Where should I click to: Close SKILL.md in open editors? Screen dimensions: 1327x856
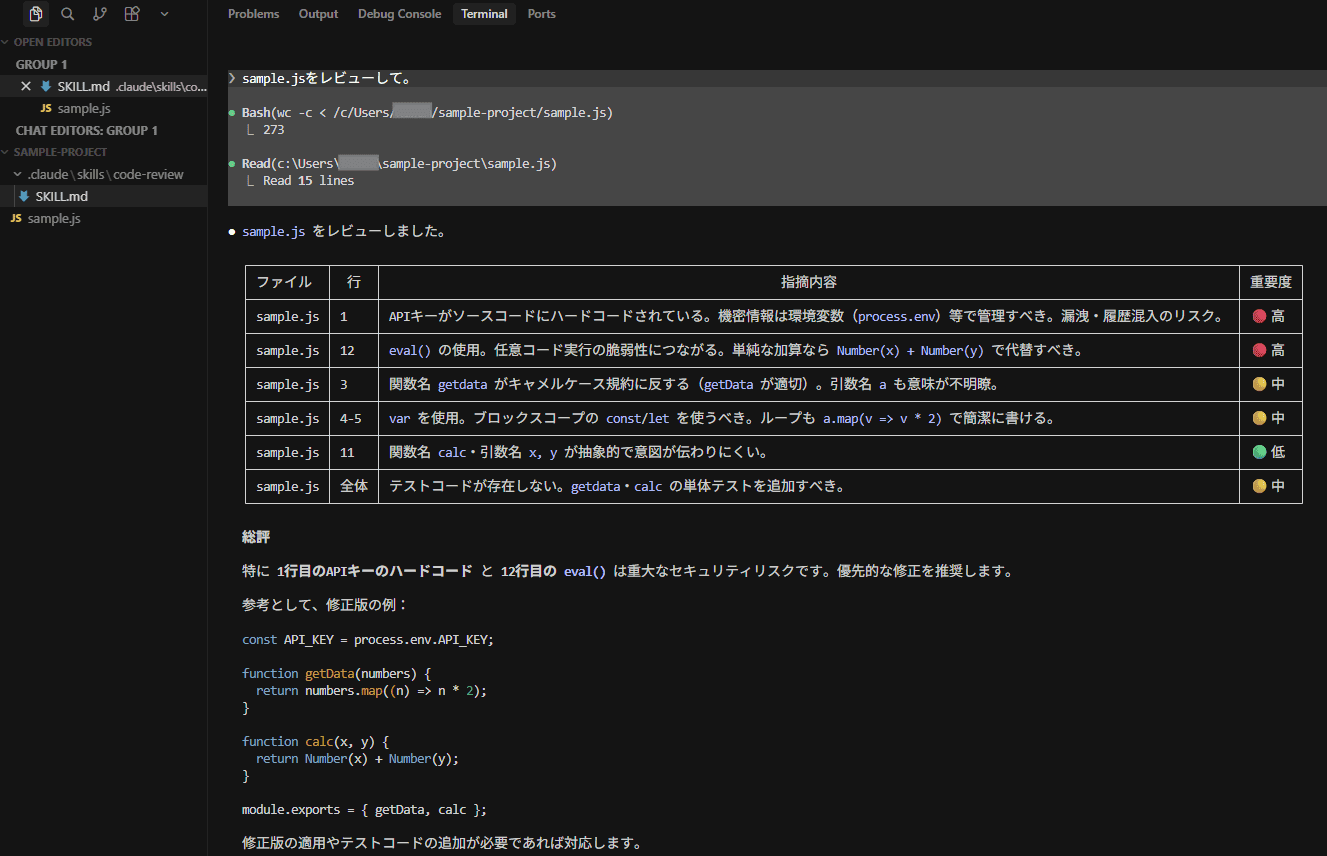click(26, 86)
